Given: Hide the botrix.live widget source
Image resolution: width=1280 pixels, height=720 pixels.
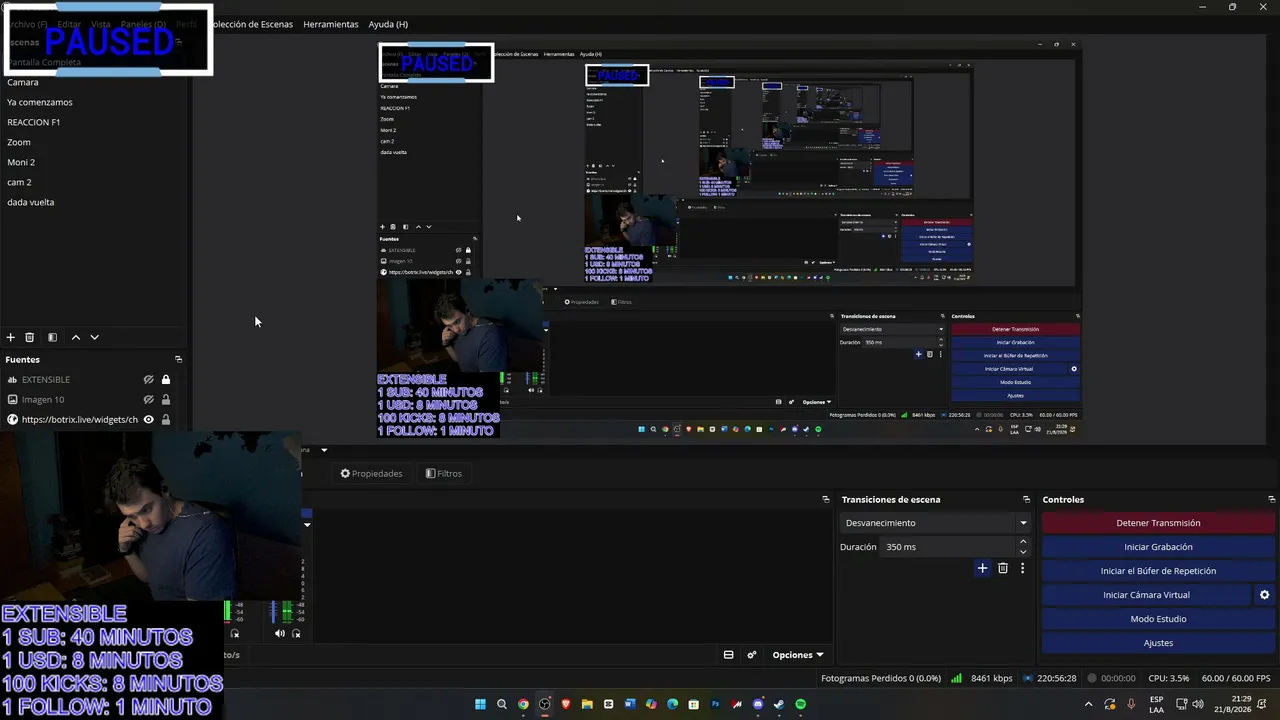Looking at the screenshot, I should [x=148, y=420].
